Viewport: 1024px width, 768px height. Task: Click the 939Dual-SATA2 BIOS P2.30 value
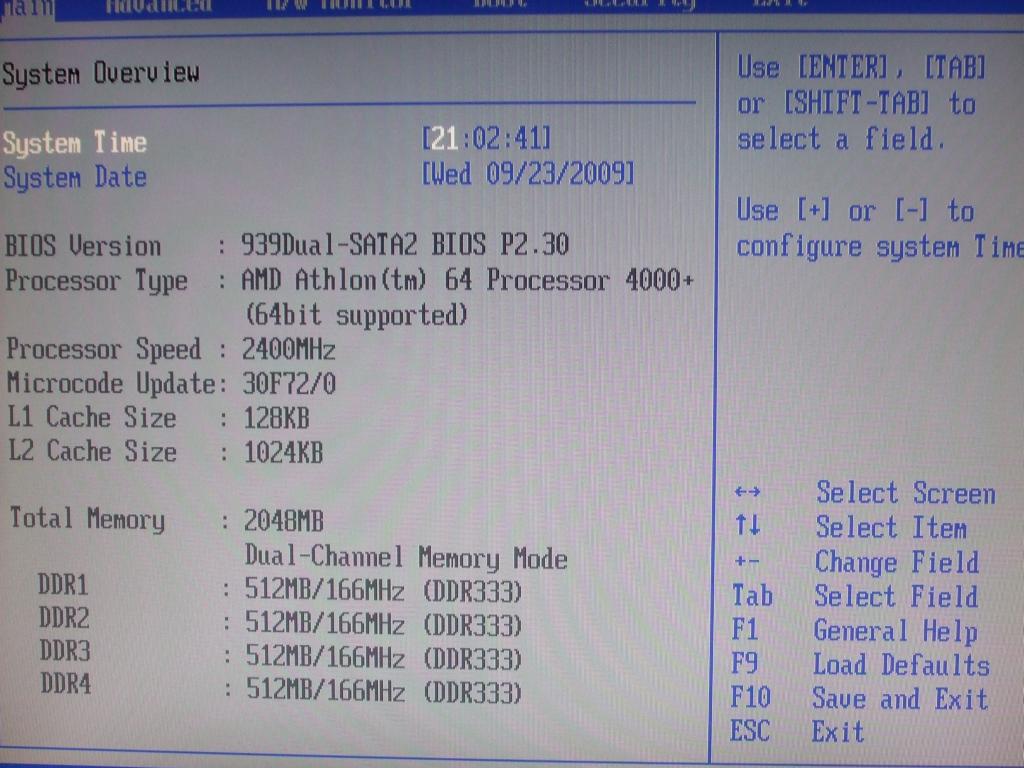[405, 244]
